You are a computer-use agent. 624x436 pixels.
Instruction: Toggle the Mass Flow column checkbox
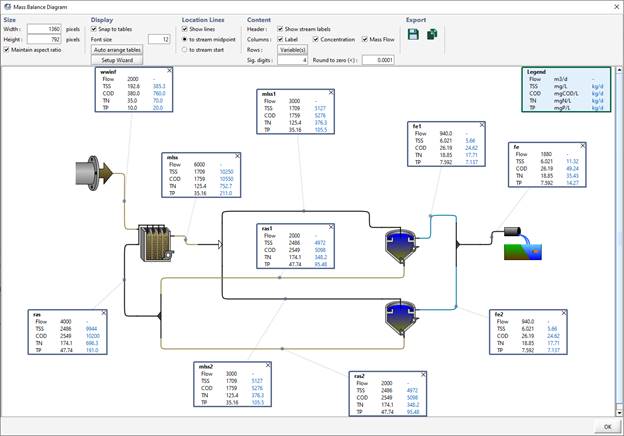tap(365, 39)
